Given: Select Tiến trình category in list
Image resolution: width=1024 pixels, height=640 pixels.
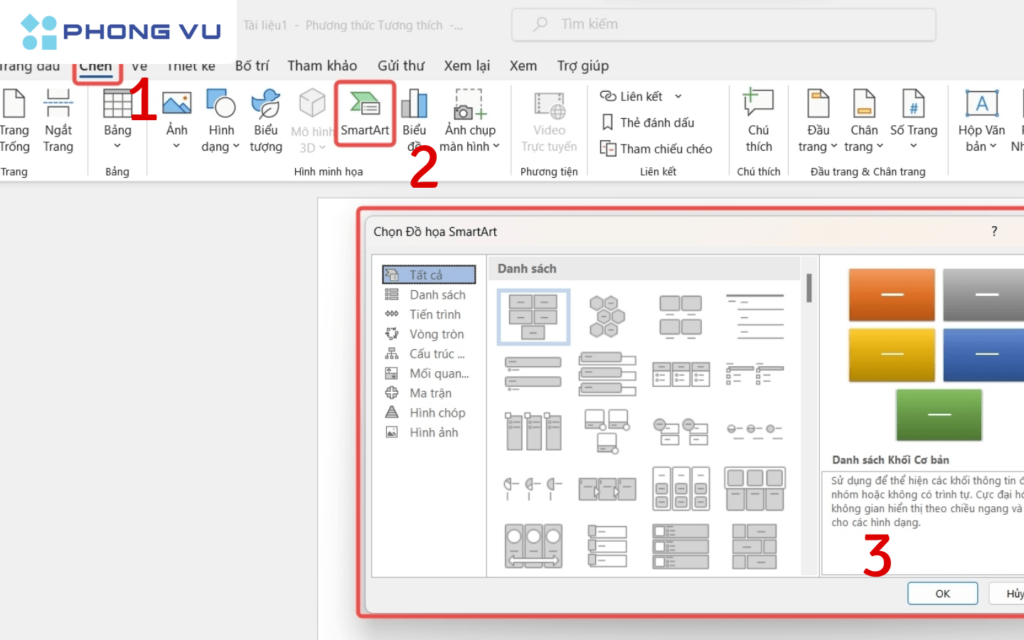Looking at the screenshot, I should (434, 315).
